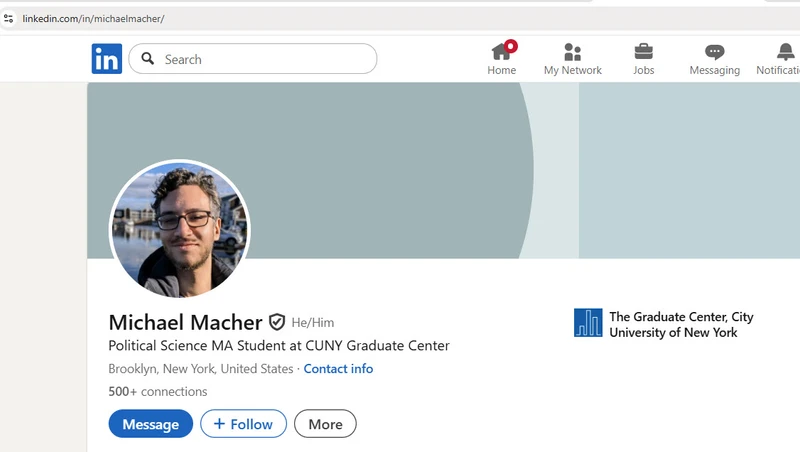Click the search magnifier icon
This screenshot has width=800, height=452.
[148, 59]
